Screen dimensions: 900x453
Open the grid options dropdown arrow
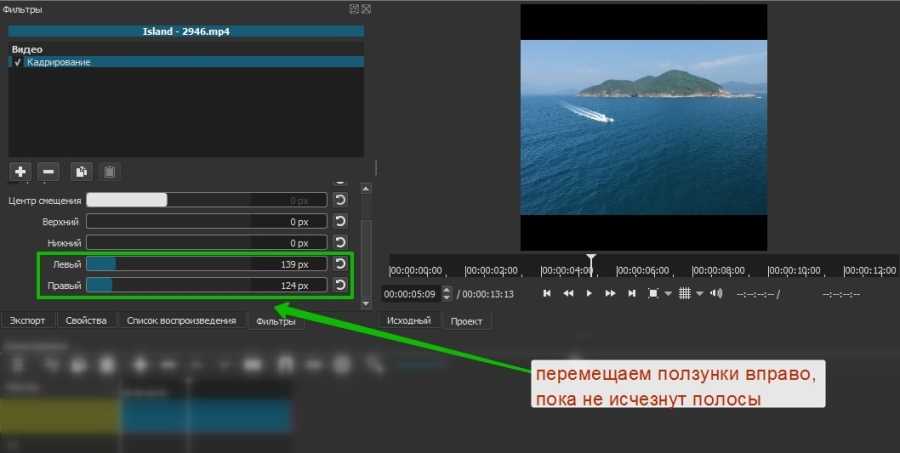coord(699,294)
